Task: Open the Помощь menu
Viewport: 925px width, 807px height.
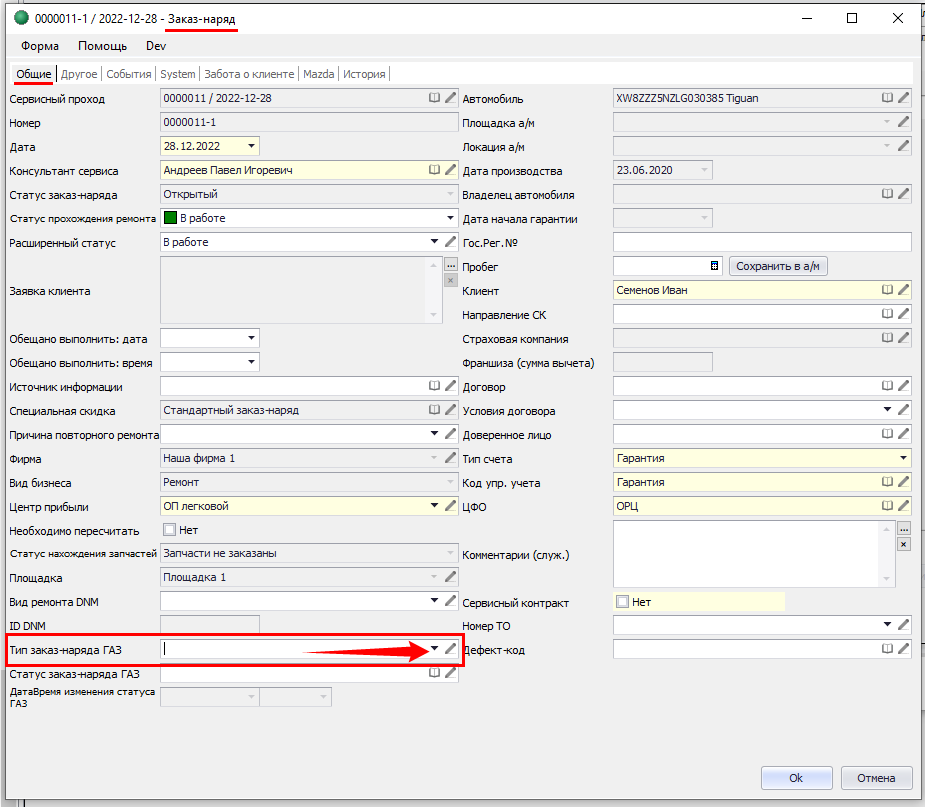Action: (102, 46)
